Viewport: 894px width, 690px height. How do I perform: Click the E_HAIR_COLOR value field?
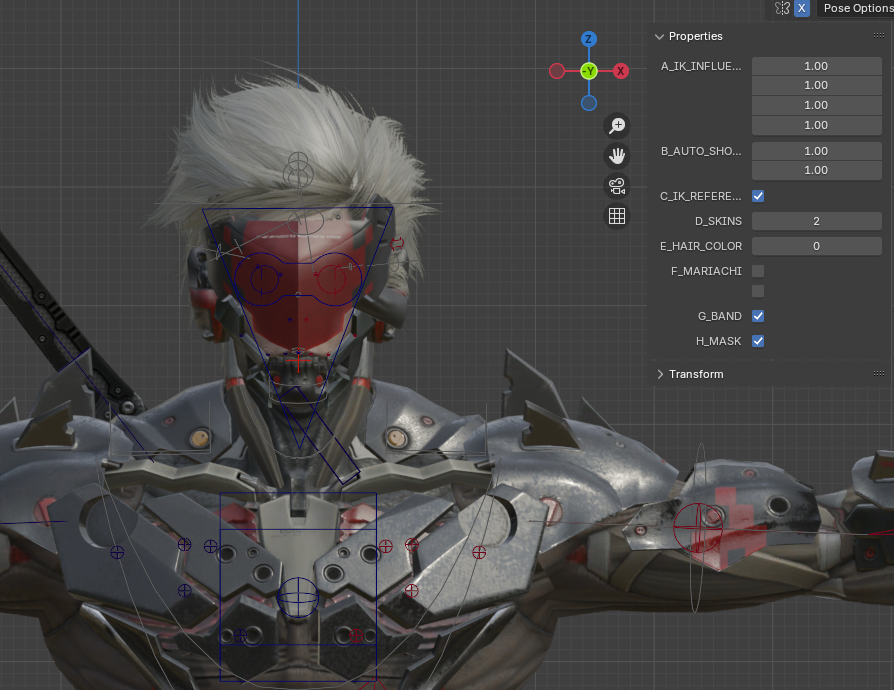pos(816,246)
